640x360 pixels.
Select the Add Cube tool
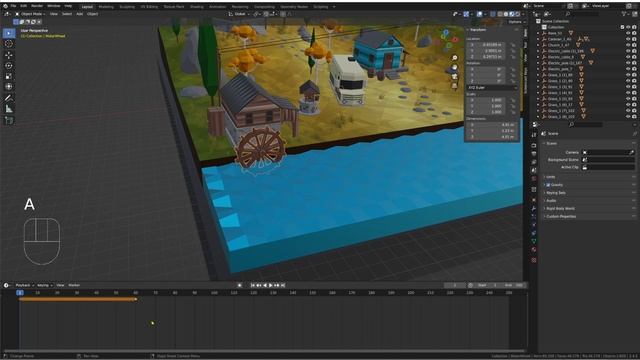pyautogui.click(x=9, y=120)
